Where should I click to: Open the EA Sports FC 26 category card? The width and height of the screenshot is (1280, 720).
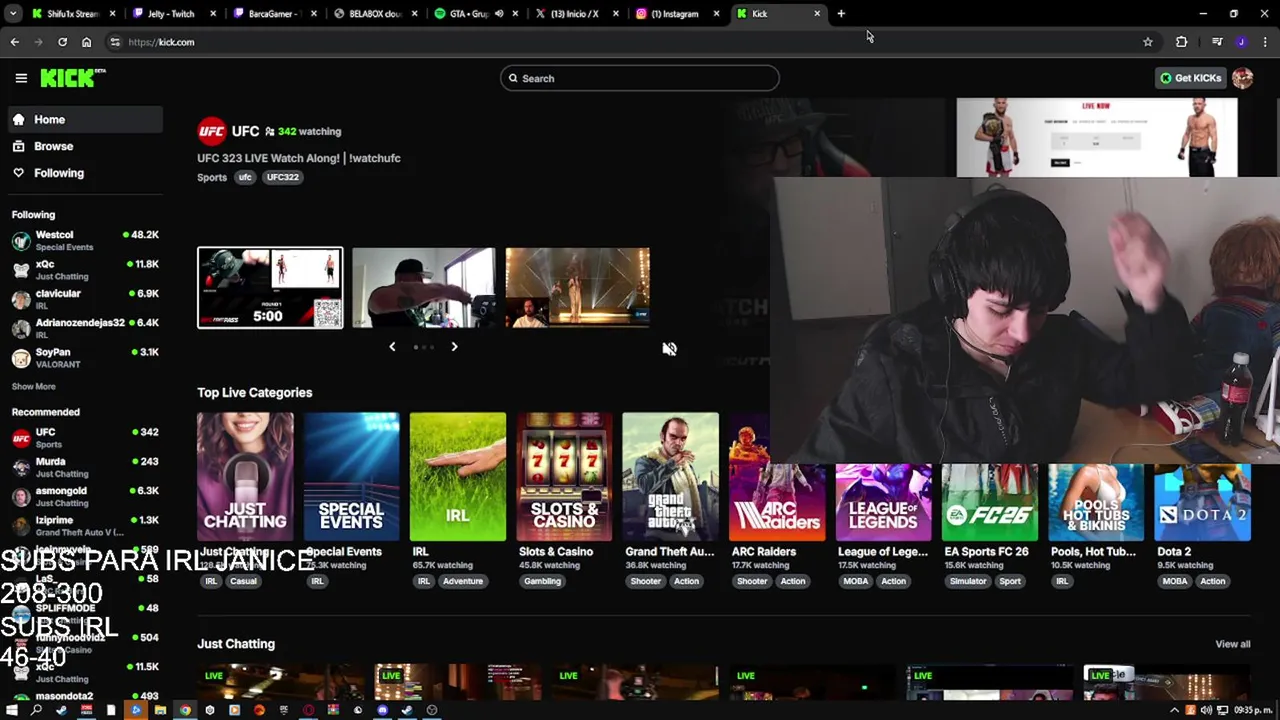[x=990, y=502]
